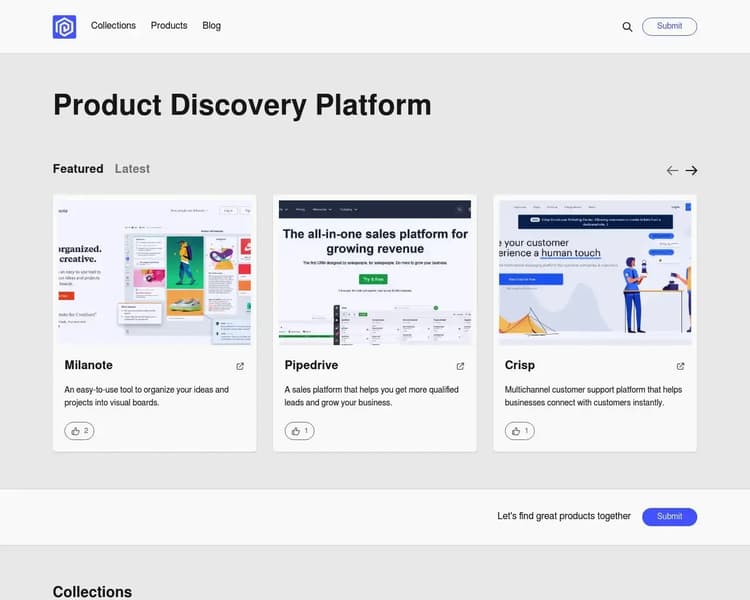Go to next featured products arrow
This screenshot has width=750, height=600.
tap(691, 170)
